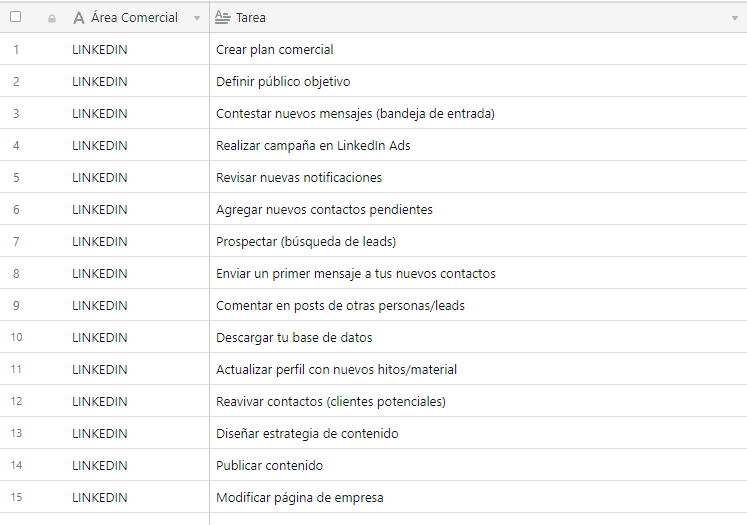747x525 pixels.
Task: Click row number 2
Action: 16,81
